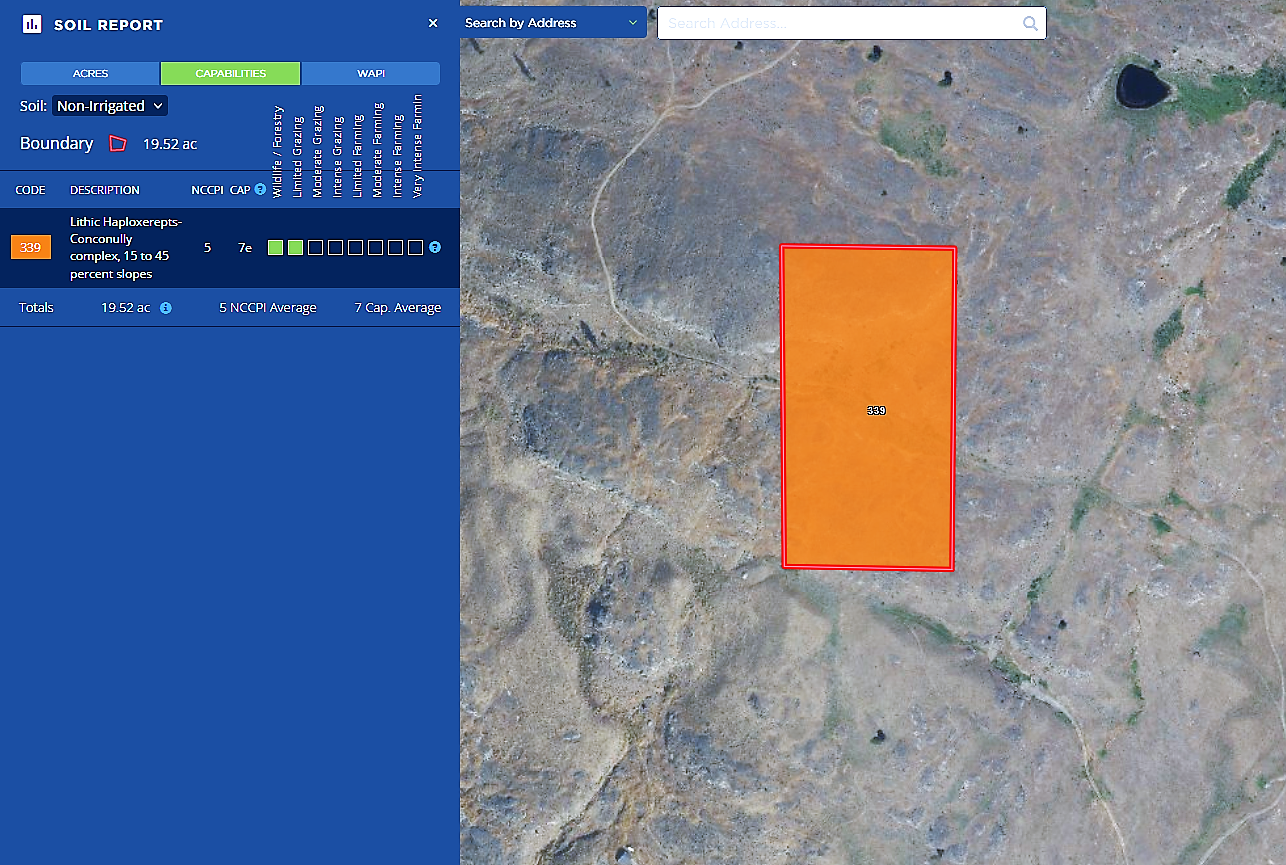This screenshot has height=865, width=1286.
Task: Click the help icon in soil row 339
Action: click(x=435, y=247)
